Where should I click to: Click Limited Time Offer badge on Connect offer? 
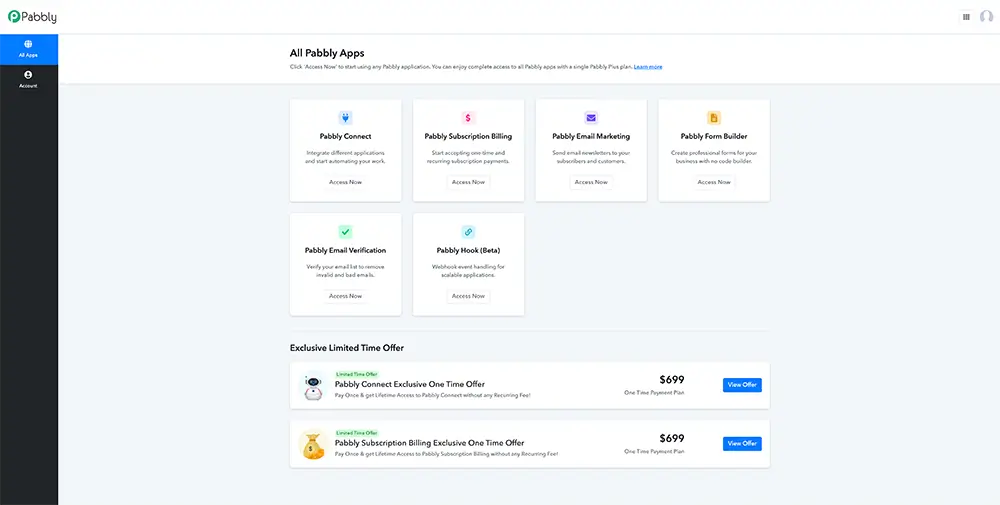[357, 374]
